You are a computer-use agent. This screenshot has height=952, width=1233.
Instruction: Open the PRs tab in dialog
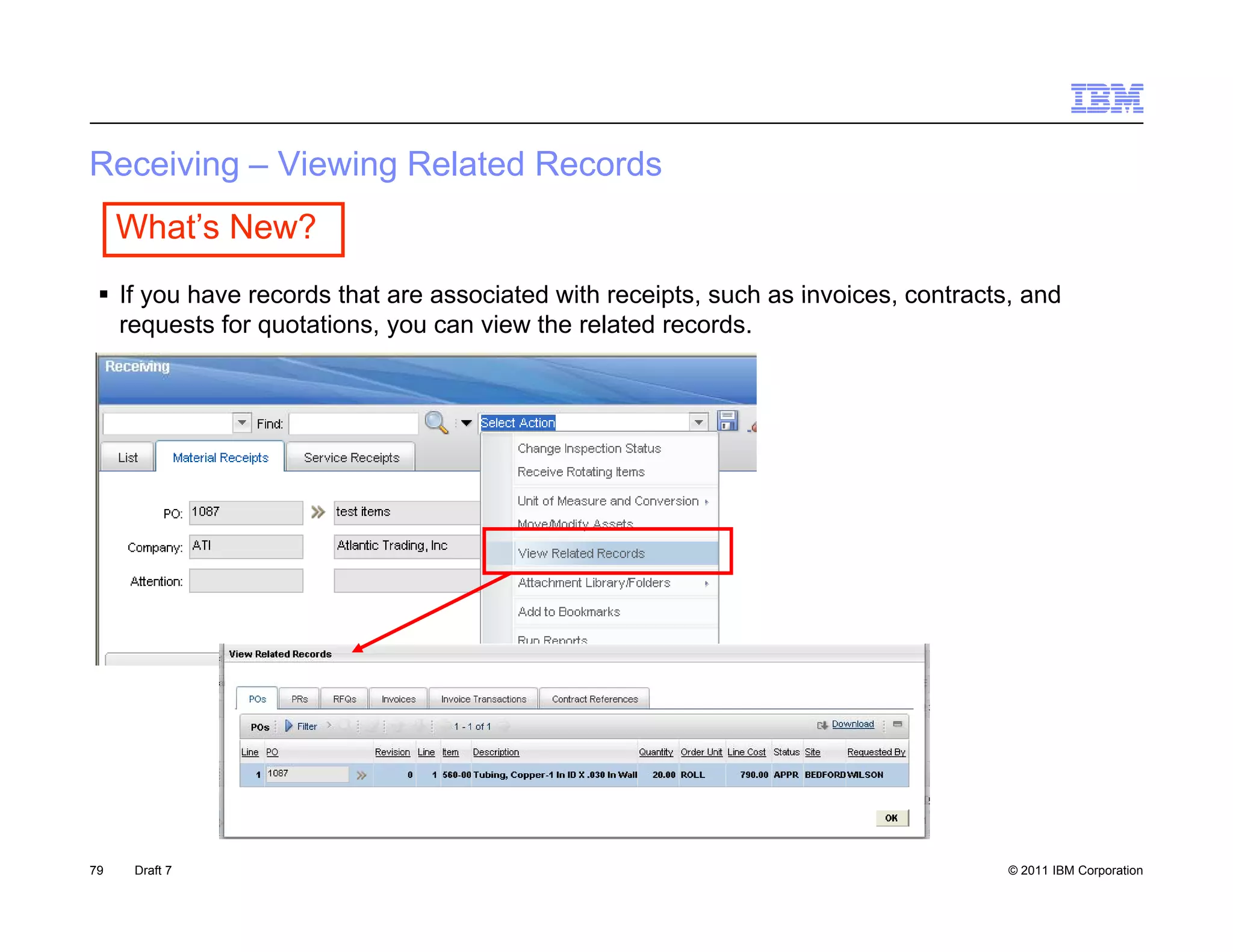click(299, 699)
